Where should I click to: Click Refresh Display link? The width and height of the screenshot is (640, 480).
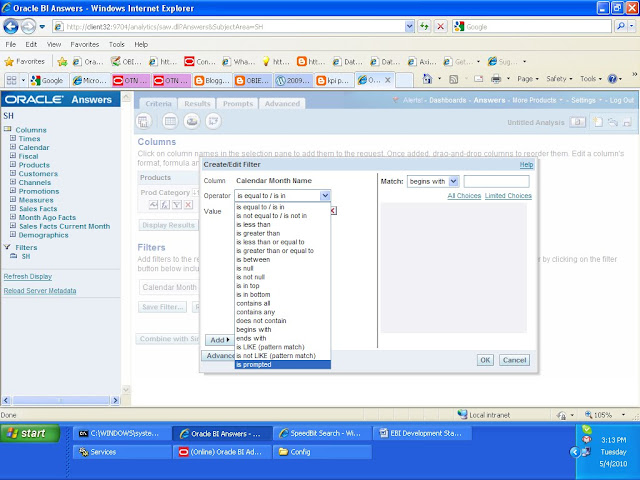coord(28,276)
